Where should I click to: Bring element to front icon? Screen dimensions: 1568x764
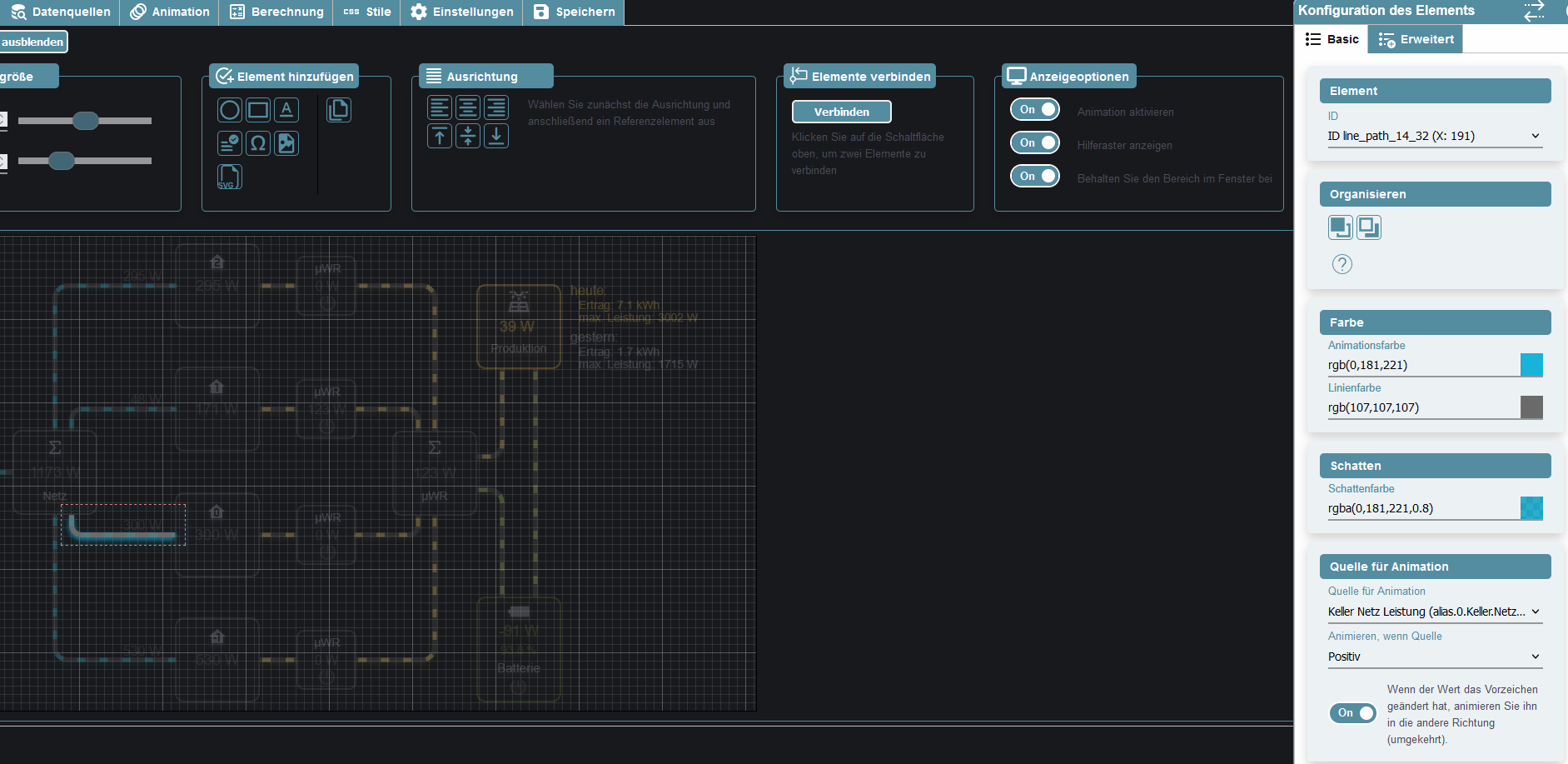click(x=1341, y=227)
